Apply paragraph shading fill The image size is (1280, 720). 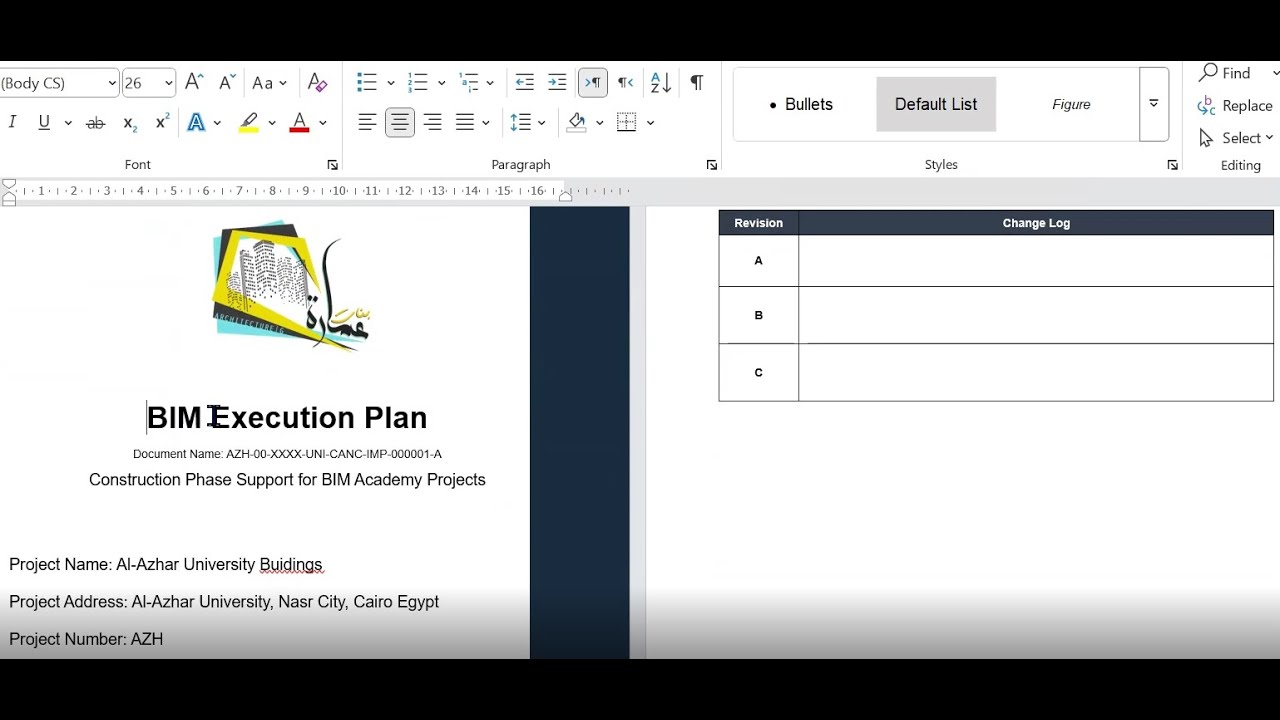coord(577,122)
